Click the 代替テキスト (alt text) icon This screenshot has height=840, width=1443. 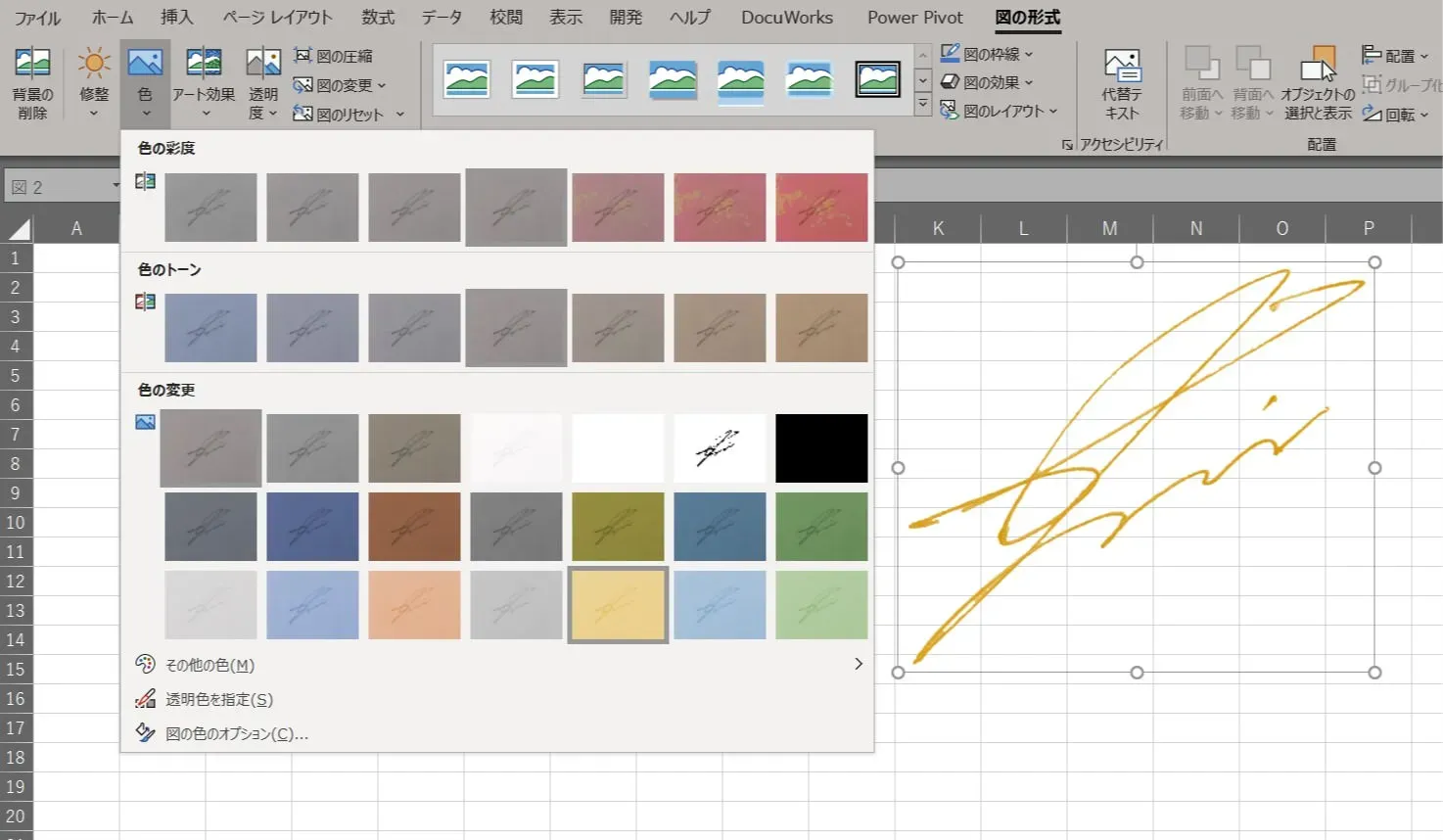[x=1122, y=67]
